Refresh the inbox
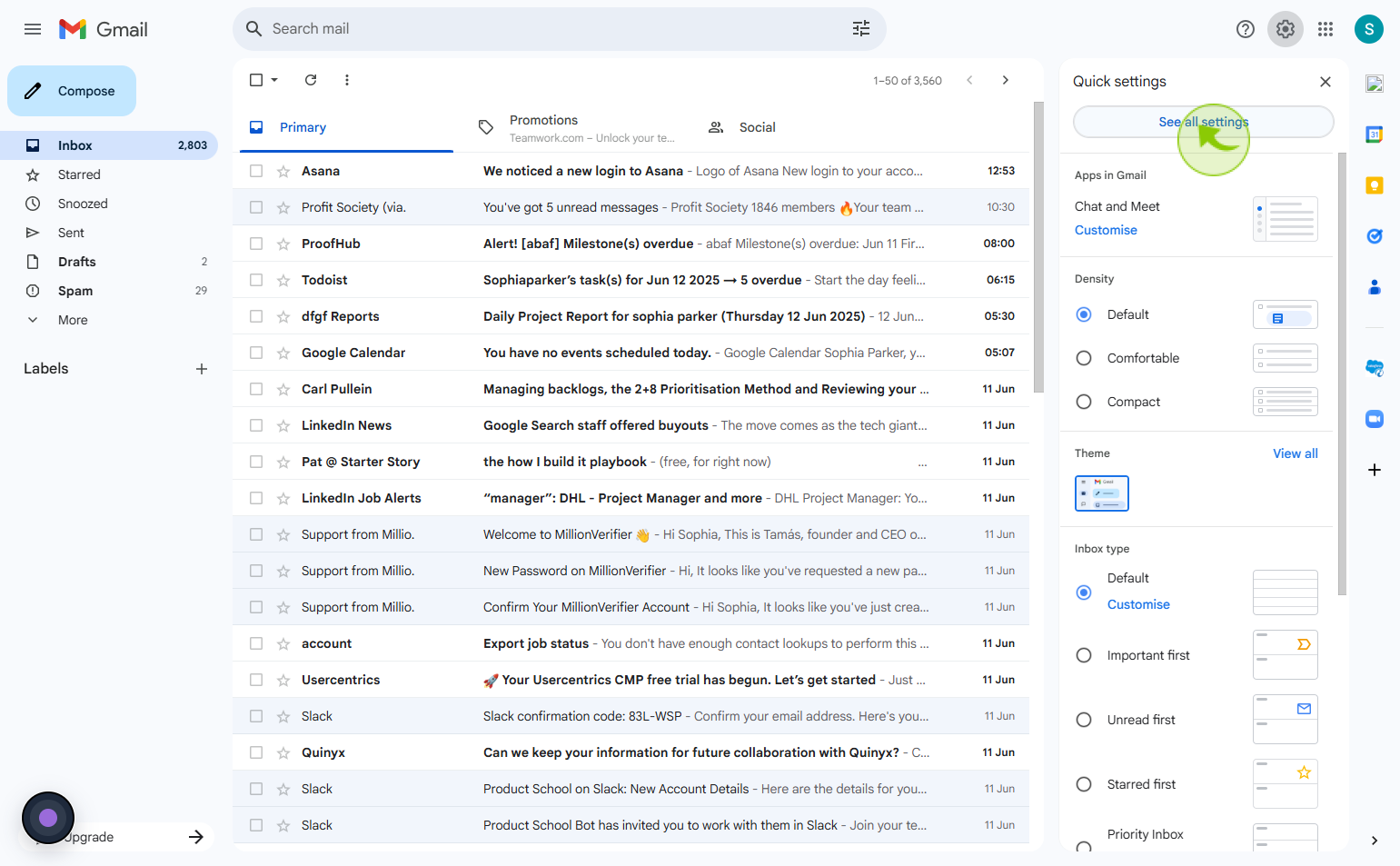 point(311,80)
